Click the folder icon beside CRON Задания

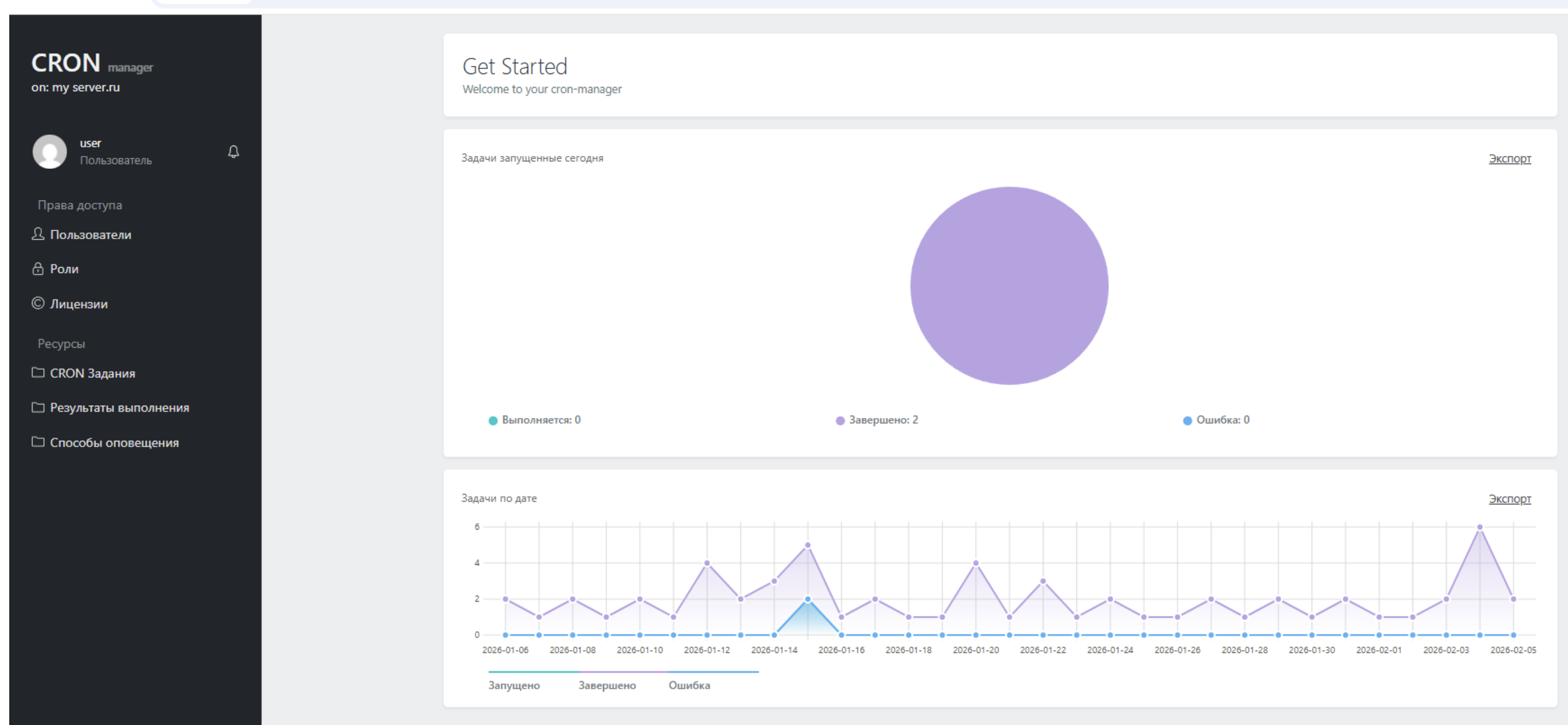38,372
